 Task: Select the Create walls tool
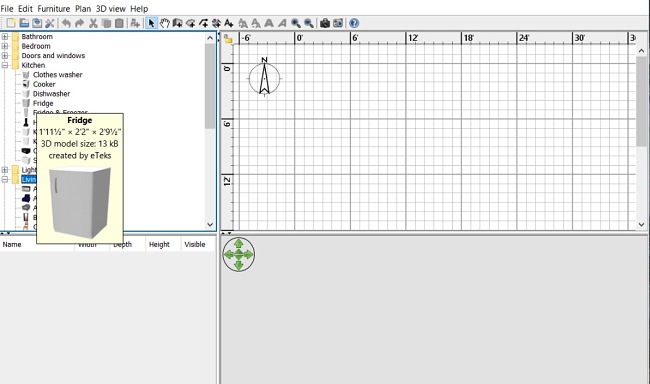[177, 23]
